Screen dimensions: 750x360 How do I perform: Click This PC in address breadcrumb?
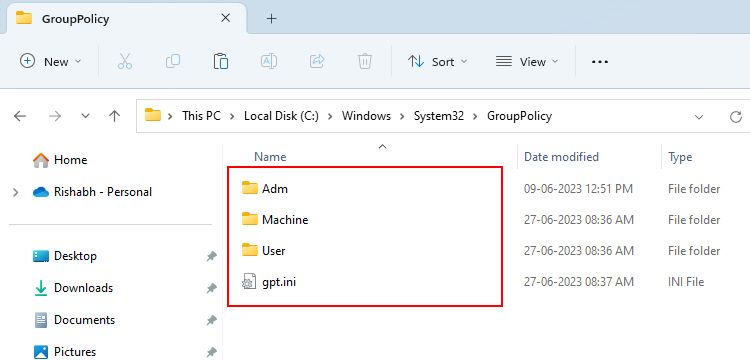(x=201, y=116)
